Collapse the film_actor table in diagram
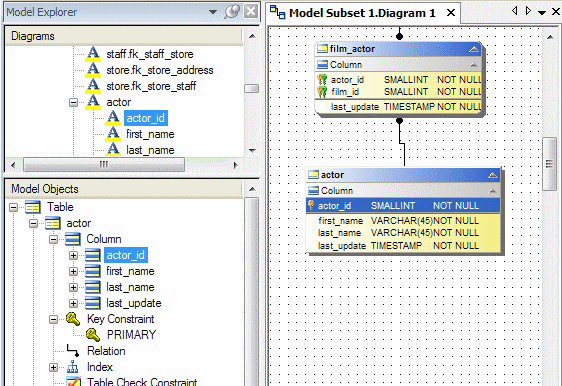The width and height of the screenshot is (562, 386). coord(474,49)
